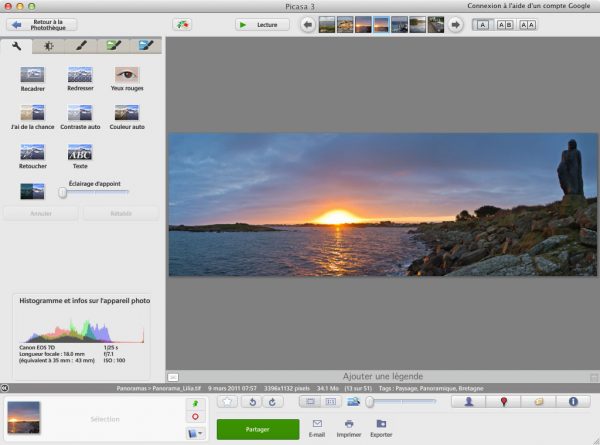Collapse the caption bar with corner button
The width and height of the screenshot is (600, 445).
pos(172,377)
